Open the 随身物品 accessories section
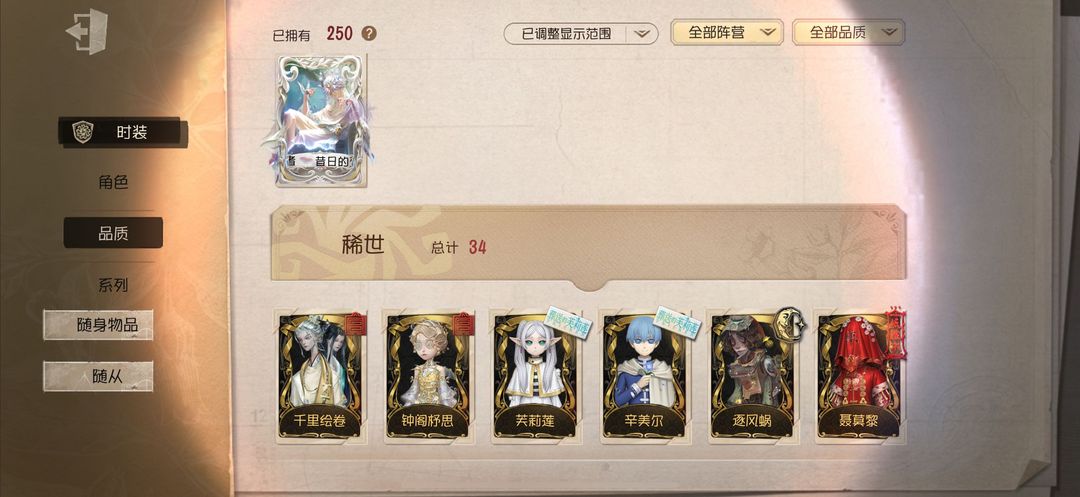Screen dimensions: 1080x497 point(98,325)
